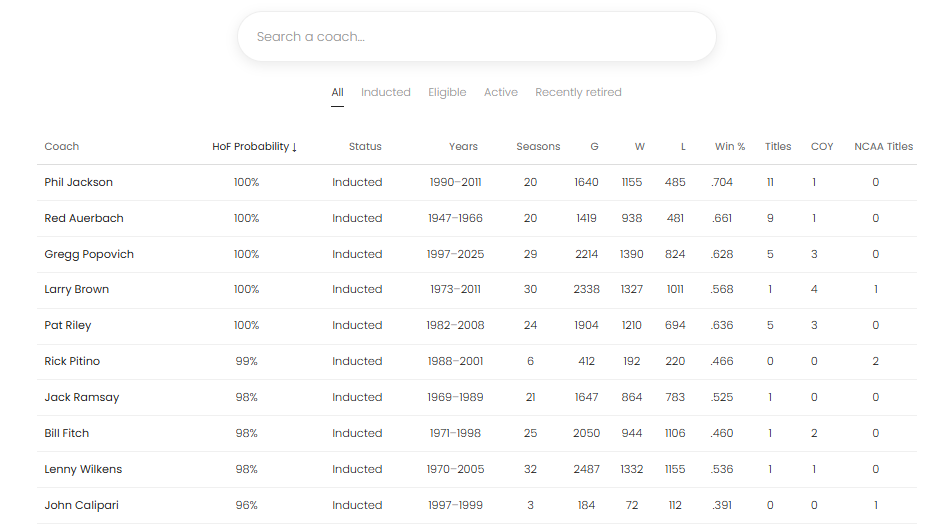This screenshot has height=527, width=950.
Task: Click Bill Fitch's losses value 1106
Action: click(675, 433)
